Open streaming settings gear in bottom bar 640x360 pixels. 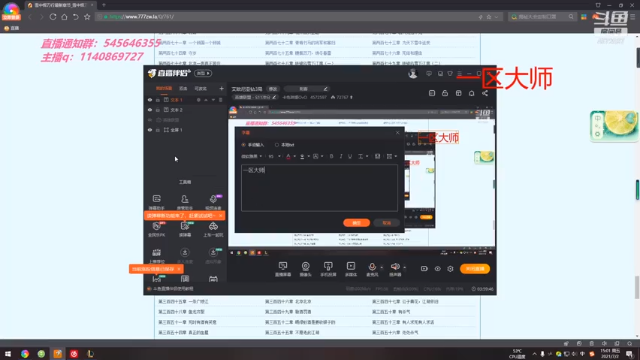click(450, 269)
